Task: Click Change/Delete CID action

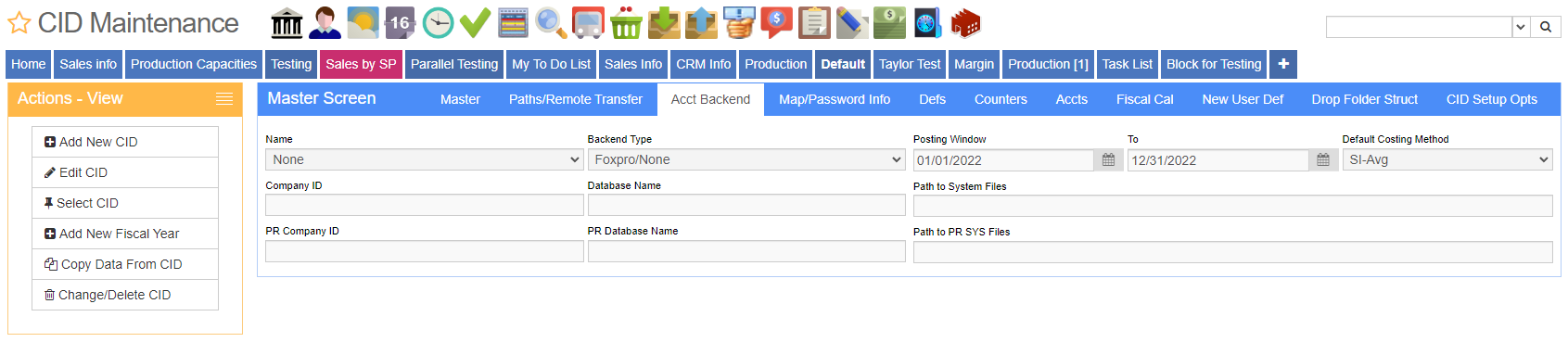Action: coord(125,295)
